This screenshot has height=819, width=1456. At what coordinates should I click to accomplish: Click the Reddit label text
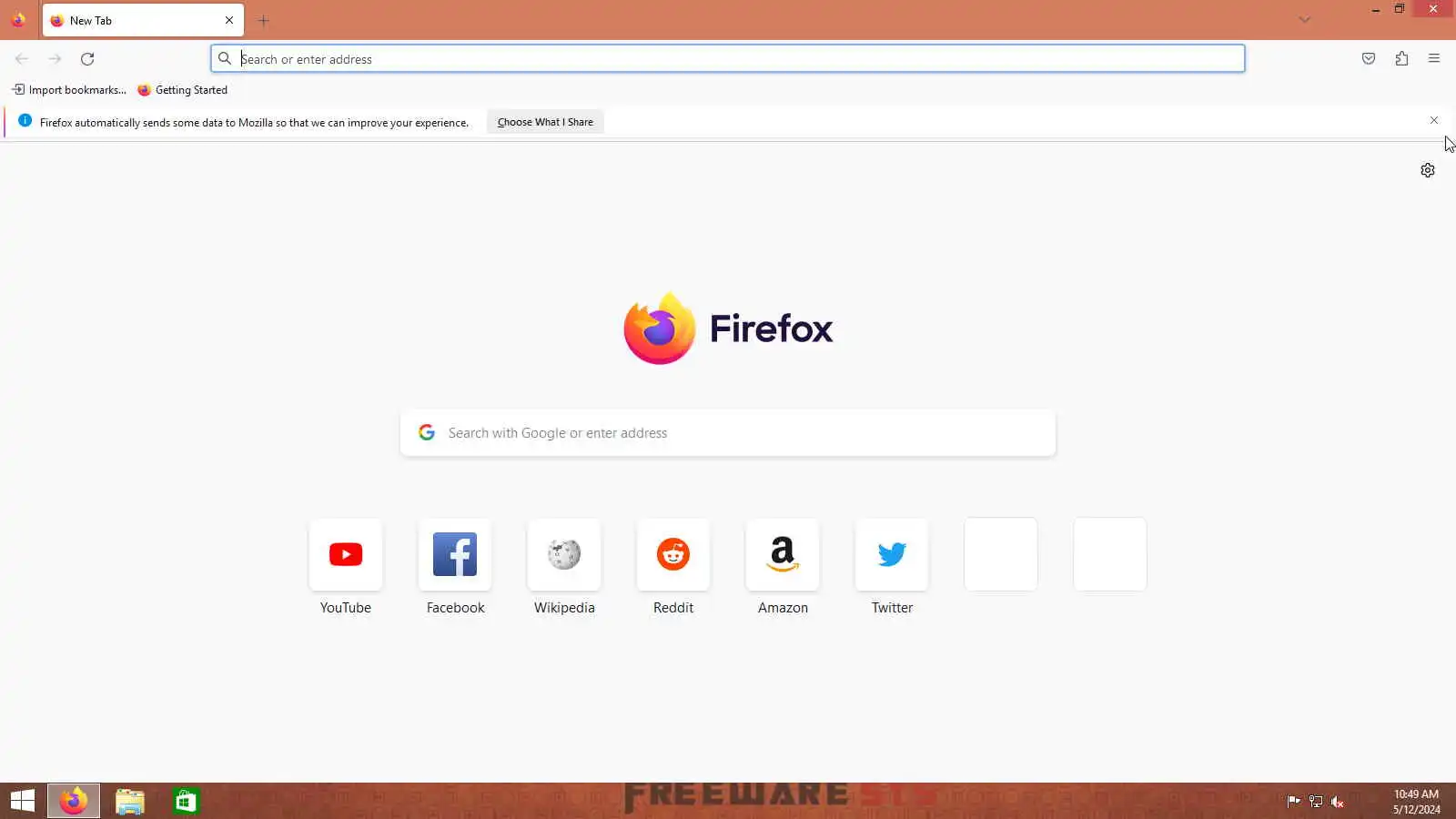(x=673, y=608)
